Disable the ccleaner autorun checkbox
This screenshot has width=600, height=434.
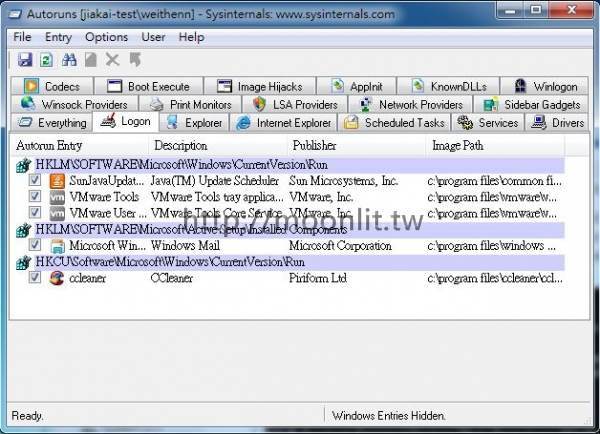click(x=36, y=277)
